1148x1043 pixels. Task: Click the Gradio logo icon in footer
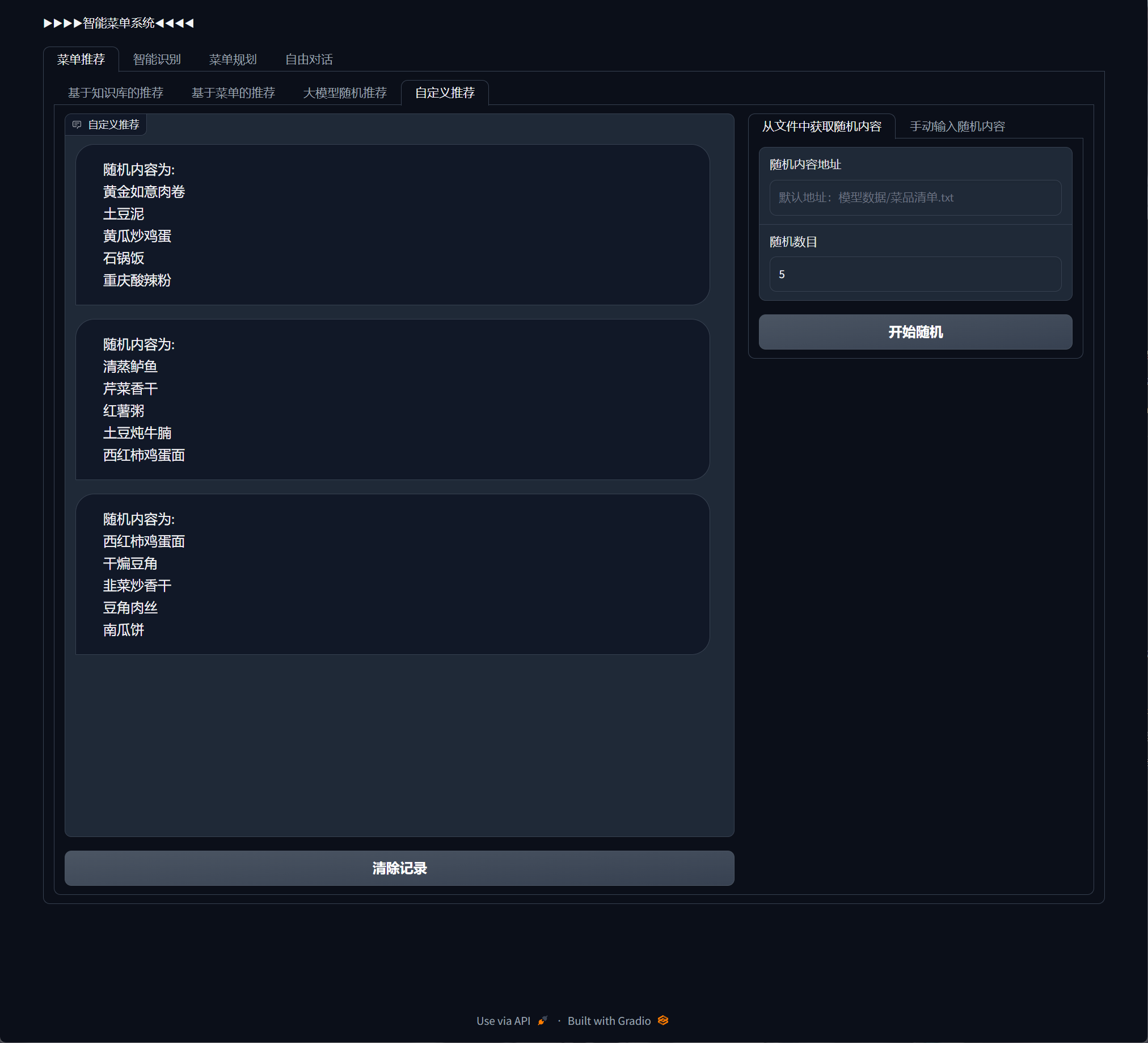pos(663,1020)
